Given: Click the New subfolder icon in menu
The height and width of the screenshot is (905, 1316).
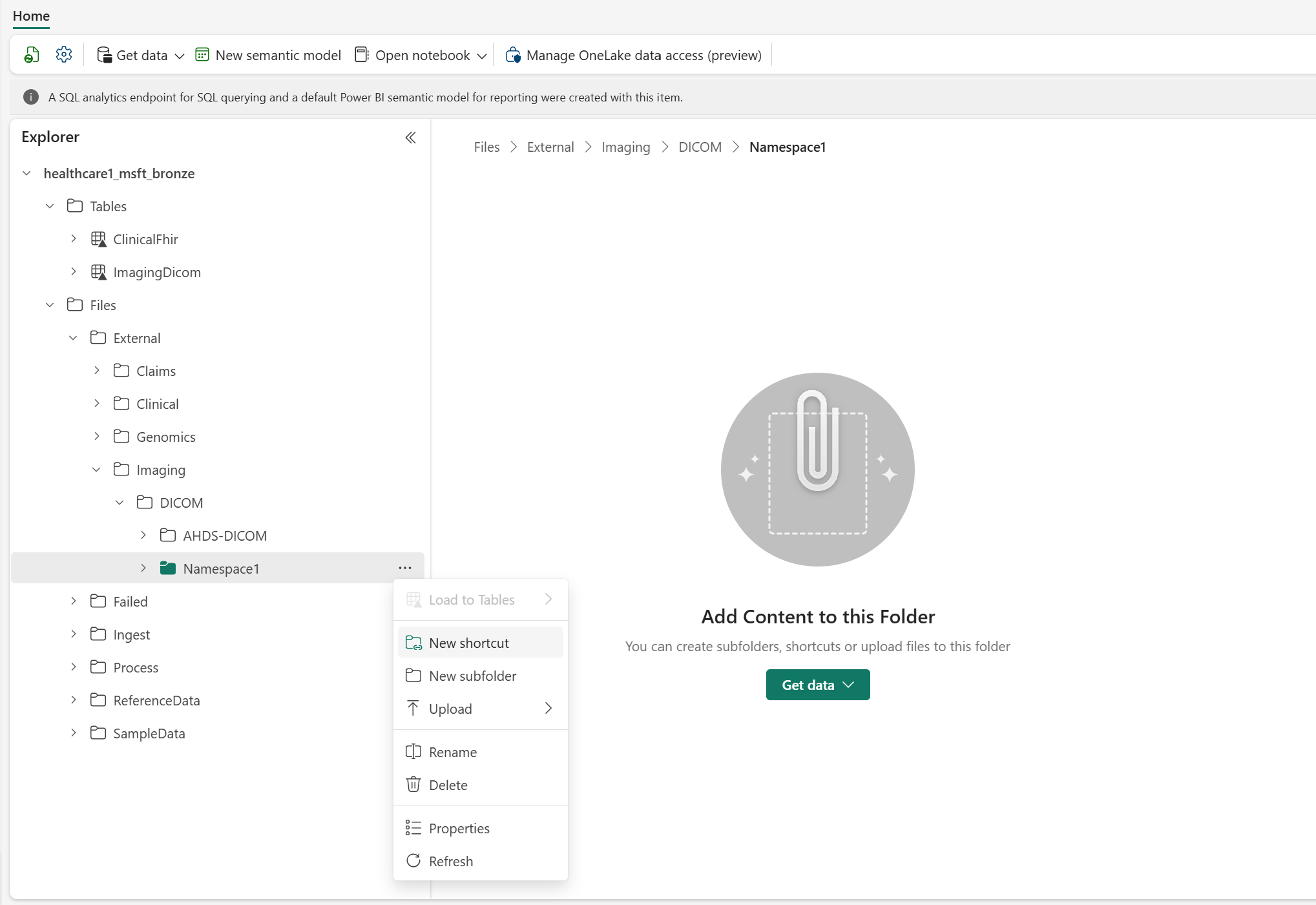Looking at the screenshot, I should [413, 676].
